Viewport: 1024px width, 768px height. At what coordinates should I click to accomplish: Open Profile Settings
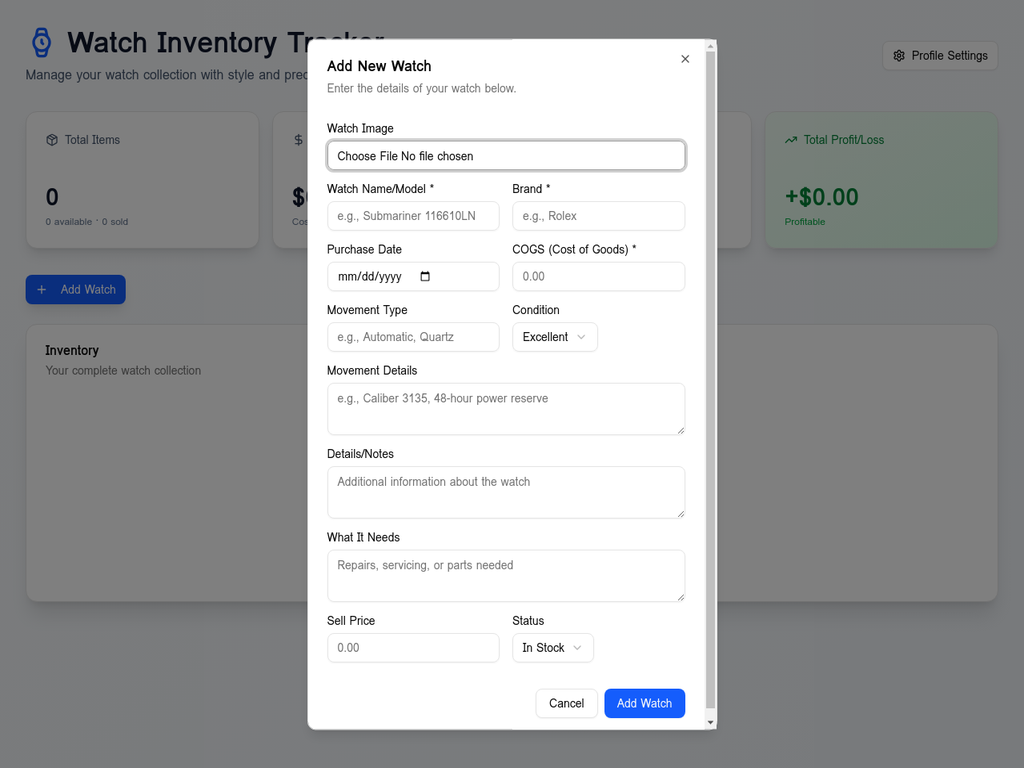[940, 56]
